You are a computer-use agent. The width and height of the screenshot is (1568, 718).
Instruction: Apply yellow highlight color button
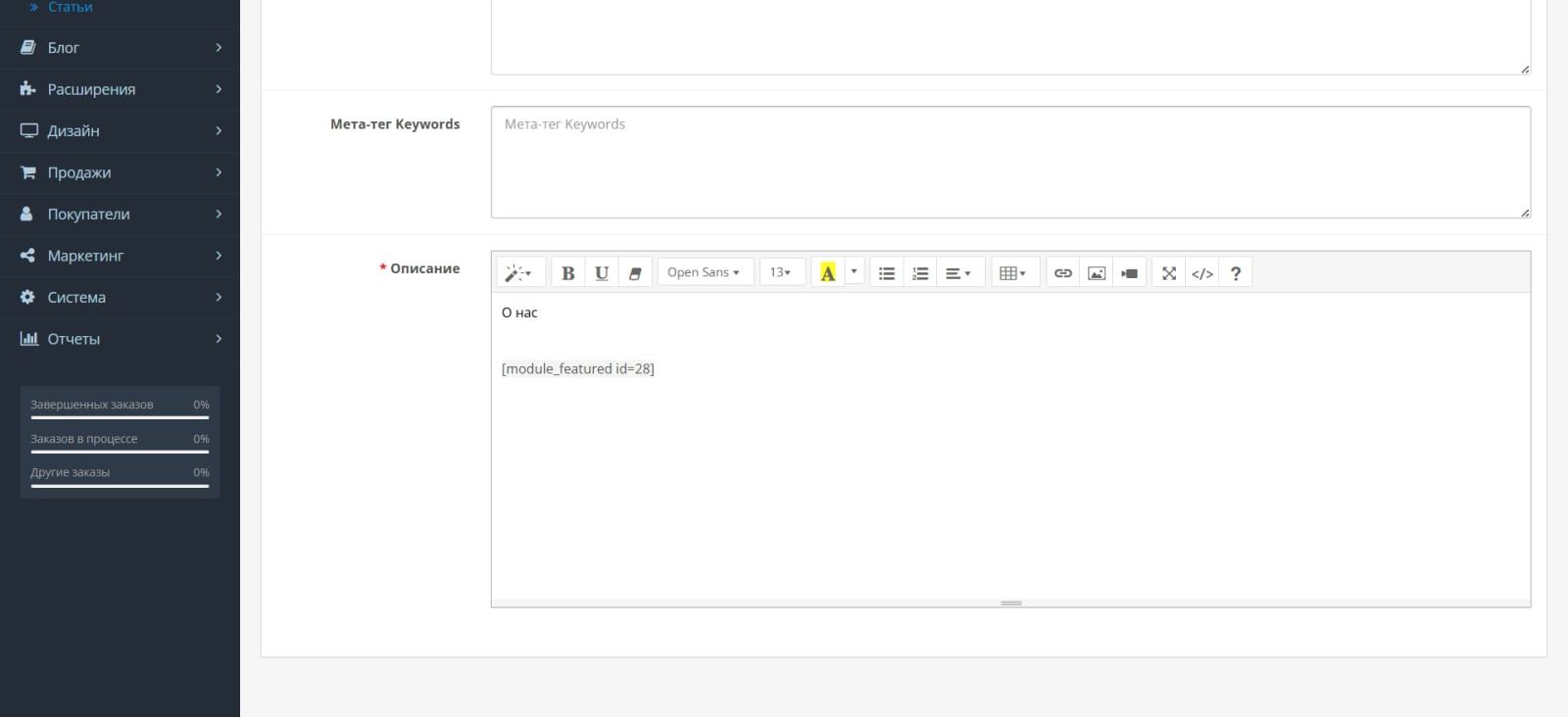828,273
